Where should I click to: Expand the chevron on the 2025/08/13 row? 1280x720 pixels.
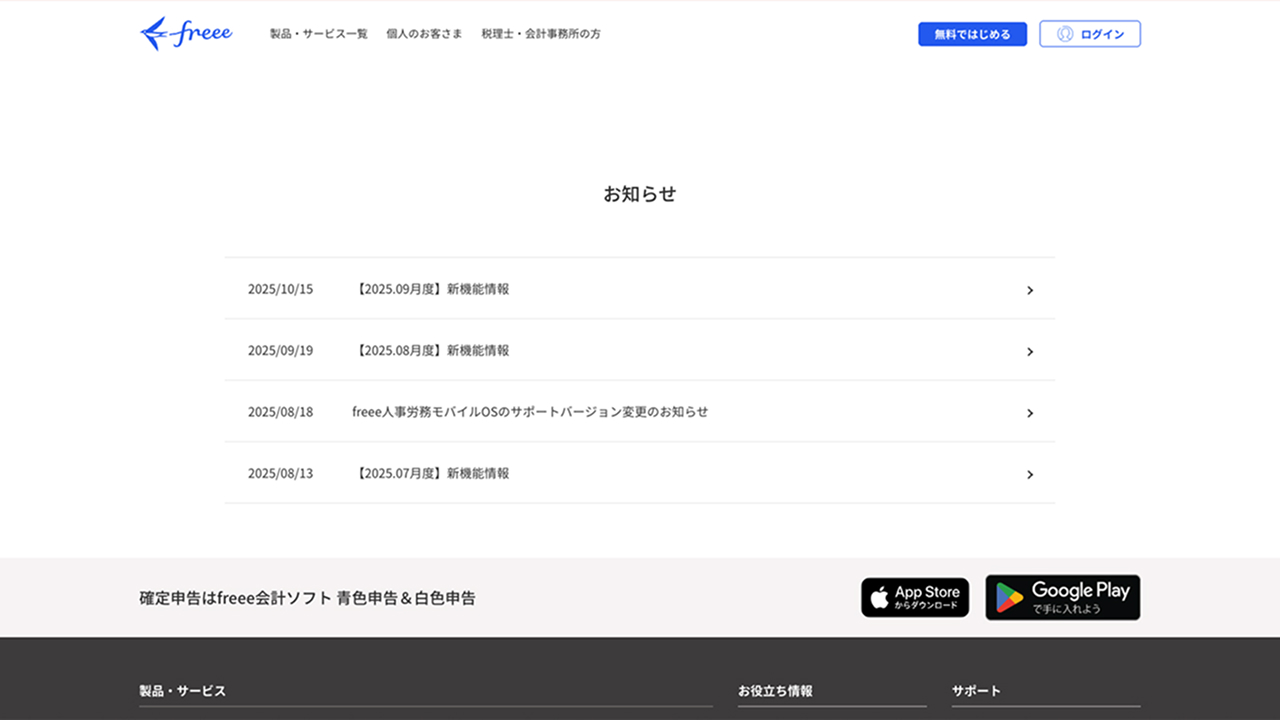[1030, 474]
